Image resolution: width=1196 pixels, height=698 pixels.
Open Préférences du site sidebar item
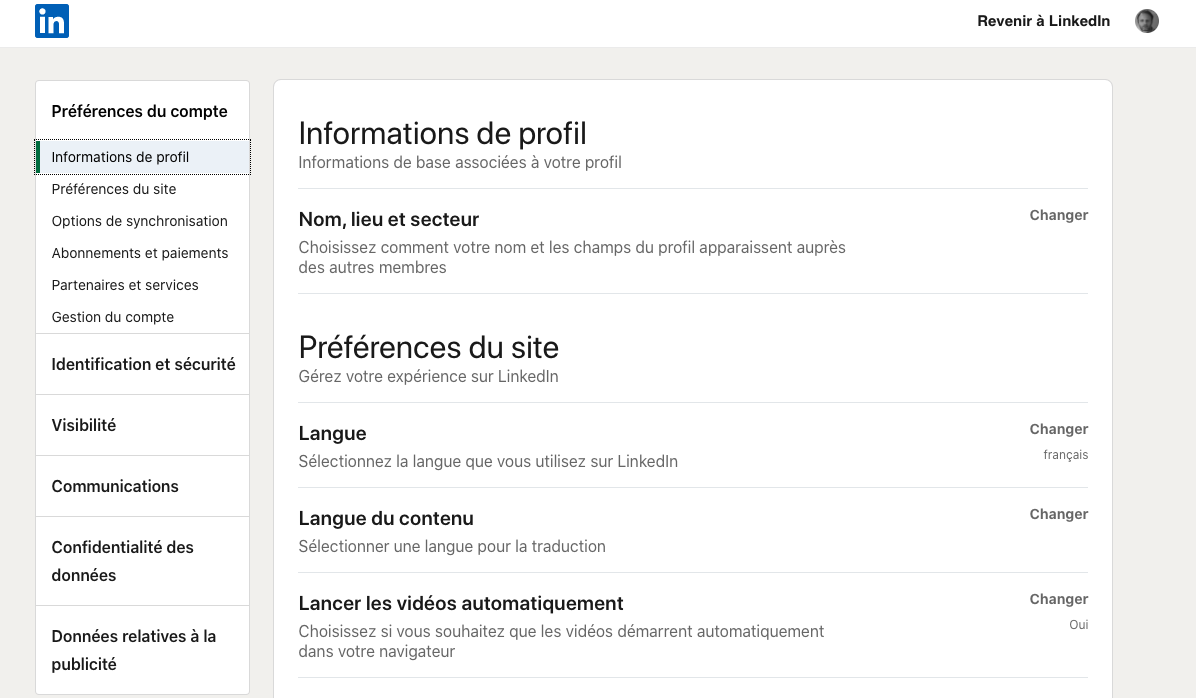(114, 189)
